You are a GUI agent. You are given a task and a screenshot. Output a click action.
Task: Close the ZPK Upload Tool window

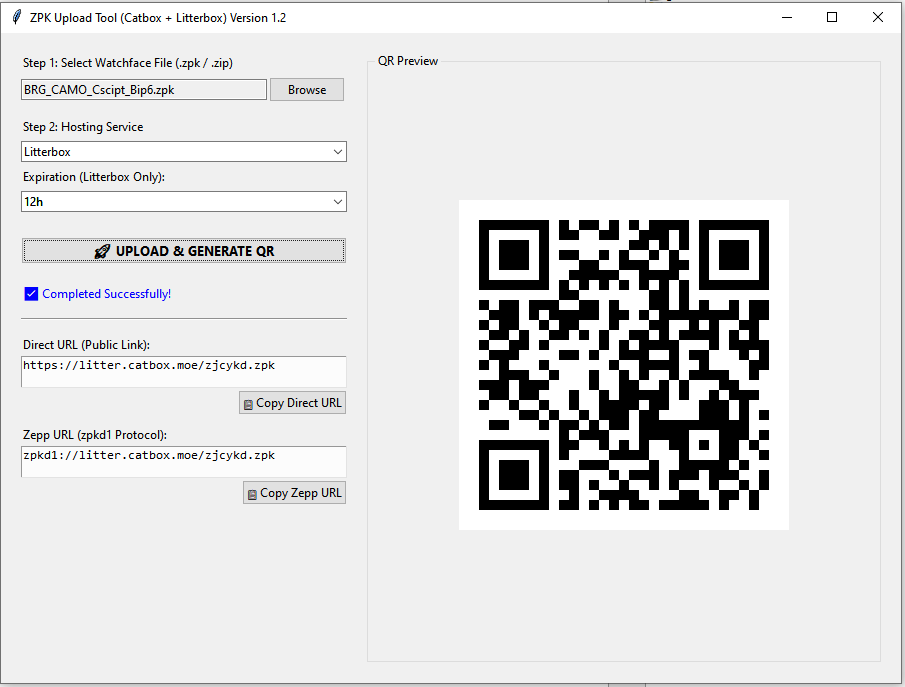877,17
